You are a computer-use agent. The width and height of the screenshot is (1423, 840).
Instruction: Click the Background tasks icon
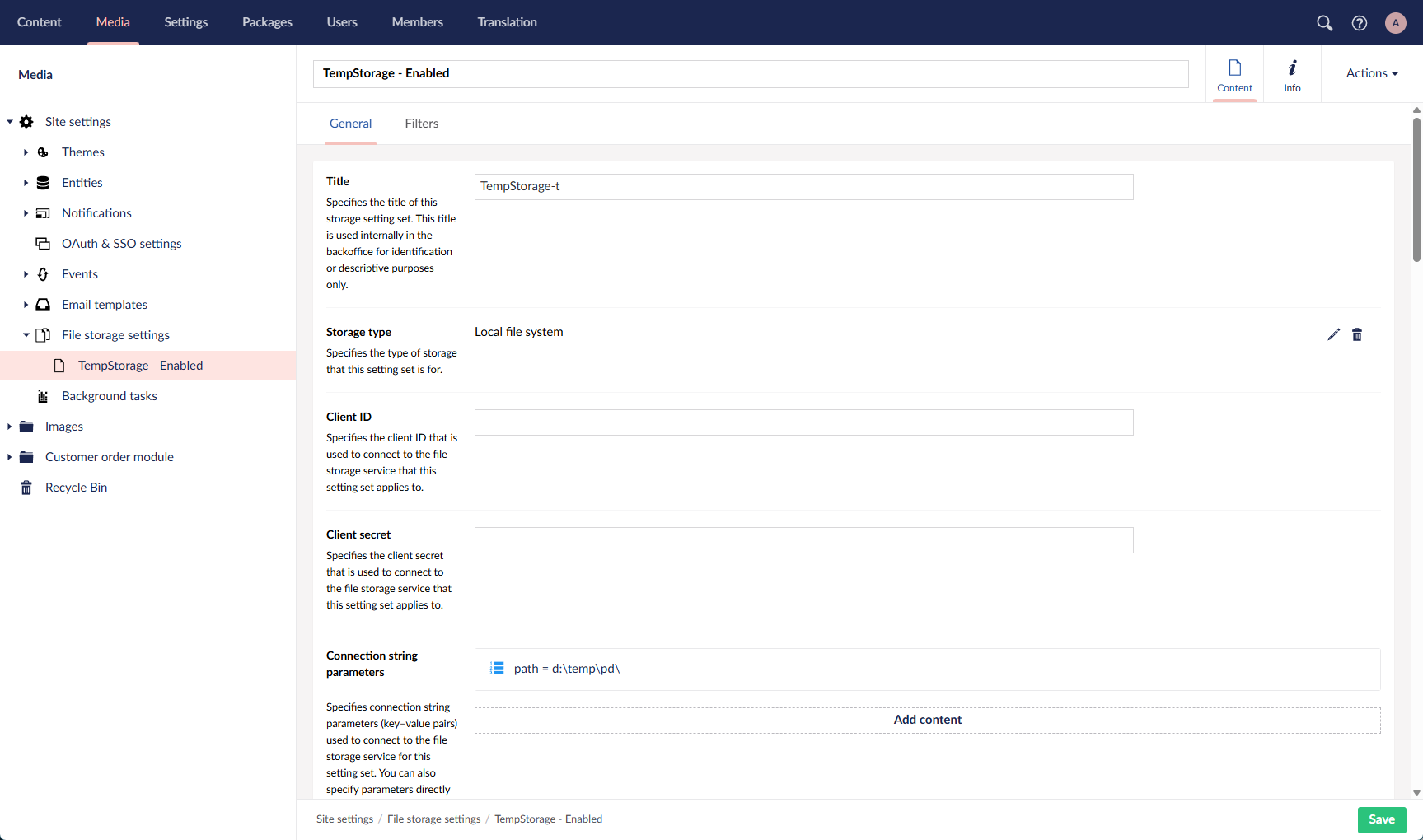click(x=43, y=396)
